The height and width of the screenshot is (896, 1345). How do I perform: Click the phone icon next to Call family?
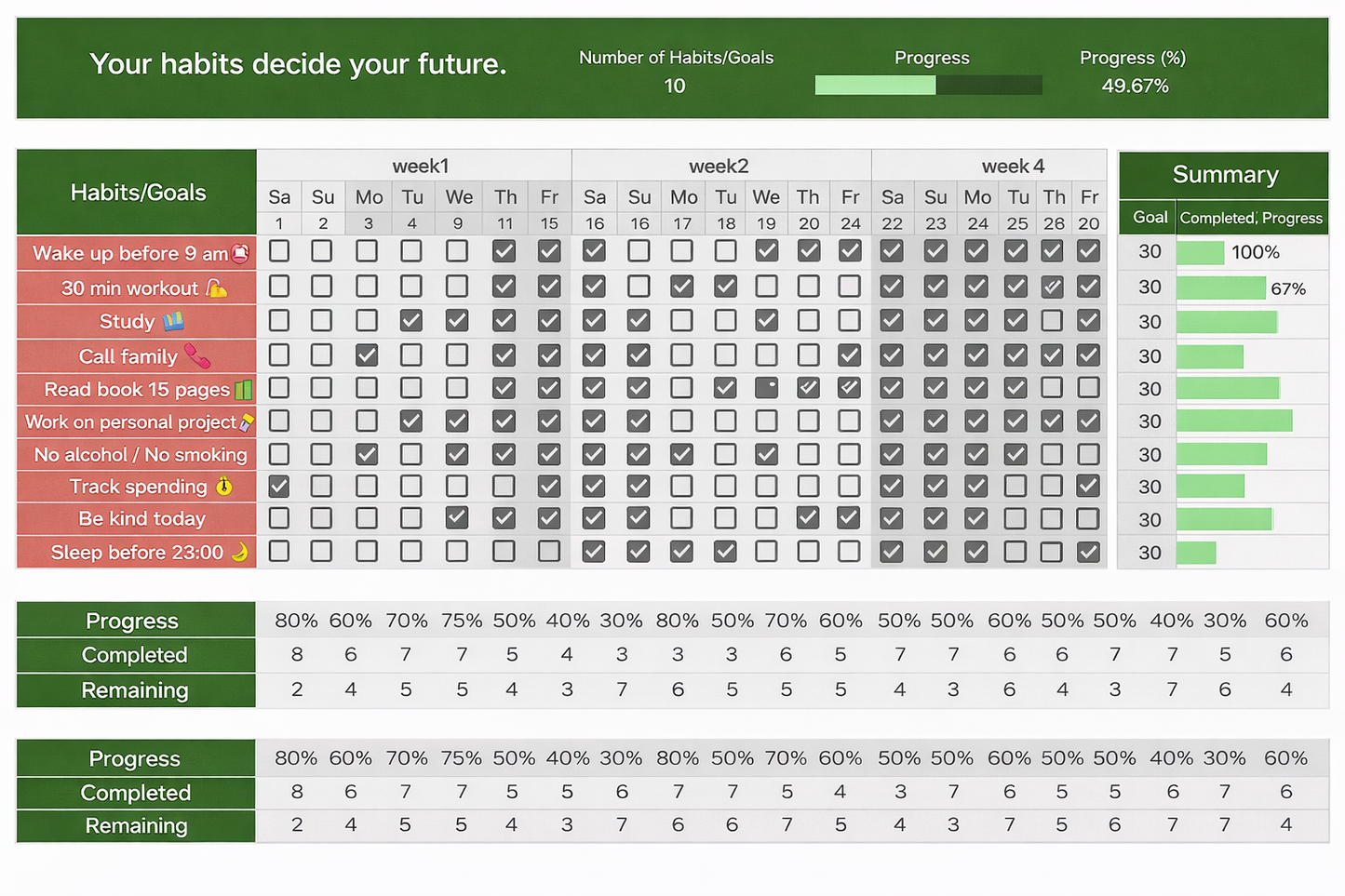[196, 356]
